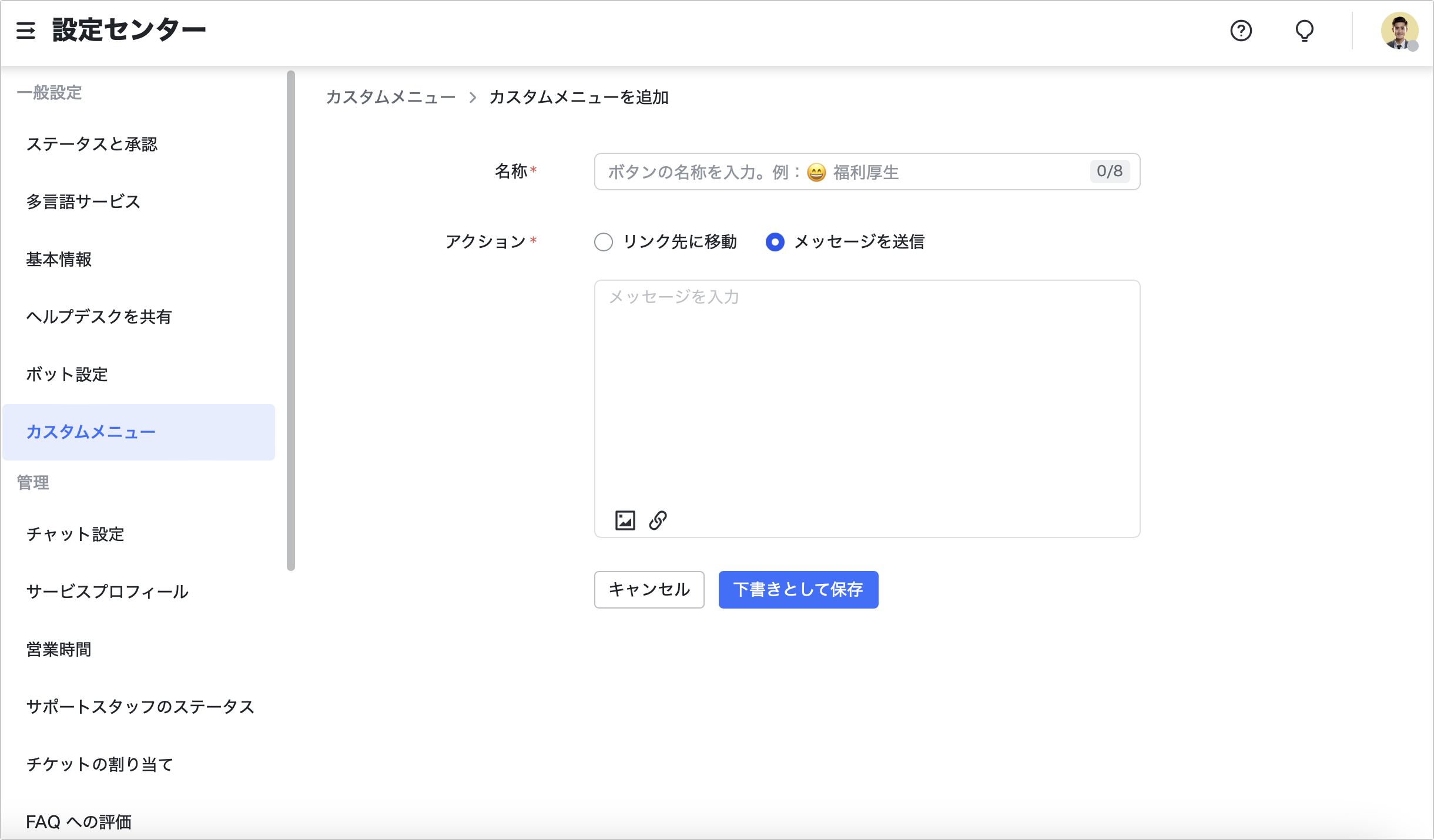Open ステータスと承認 in sidebar
Viewport: 1434px width, 840px height.
click(92, 145)
